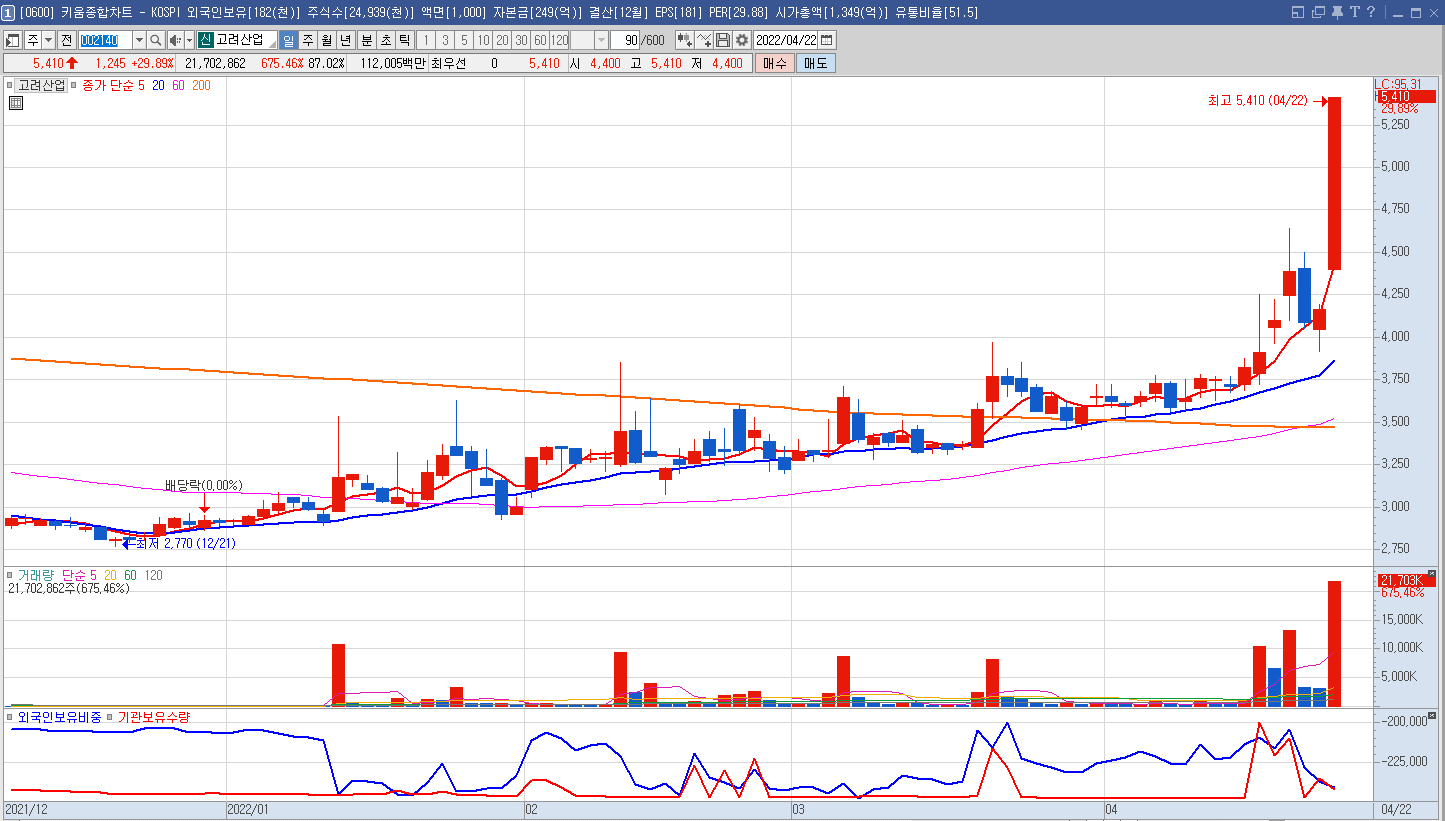1445x821 pixels.
Task: Open chart settings gear icon
Action: 741,40
